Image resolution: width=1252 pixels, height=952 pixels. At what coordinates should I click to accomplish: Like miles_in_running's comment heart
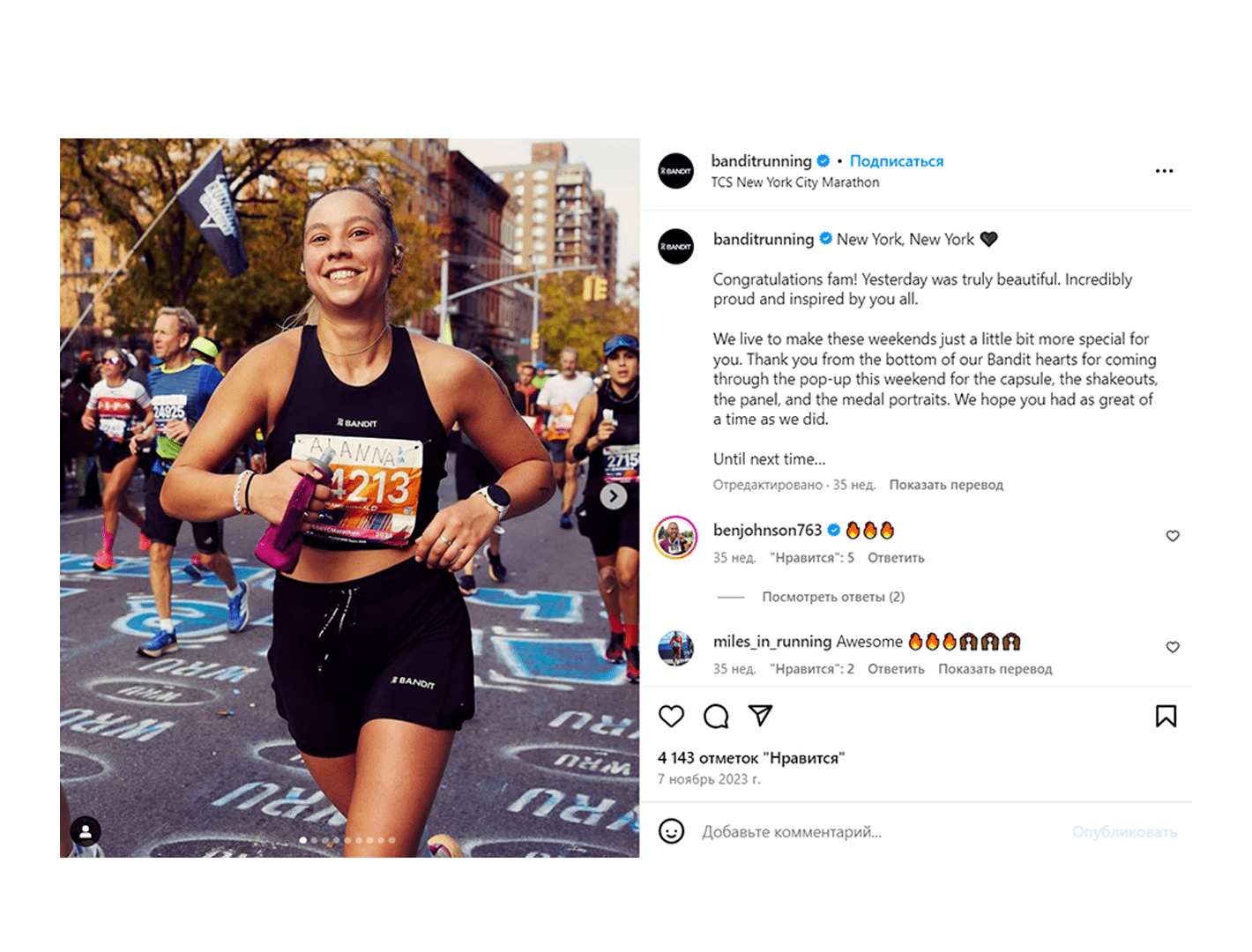click(x=1173, y=647)
